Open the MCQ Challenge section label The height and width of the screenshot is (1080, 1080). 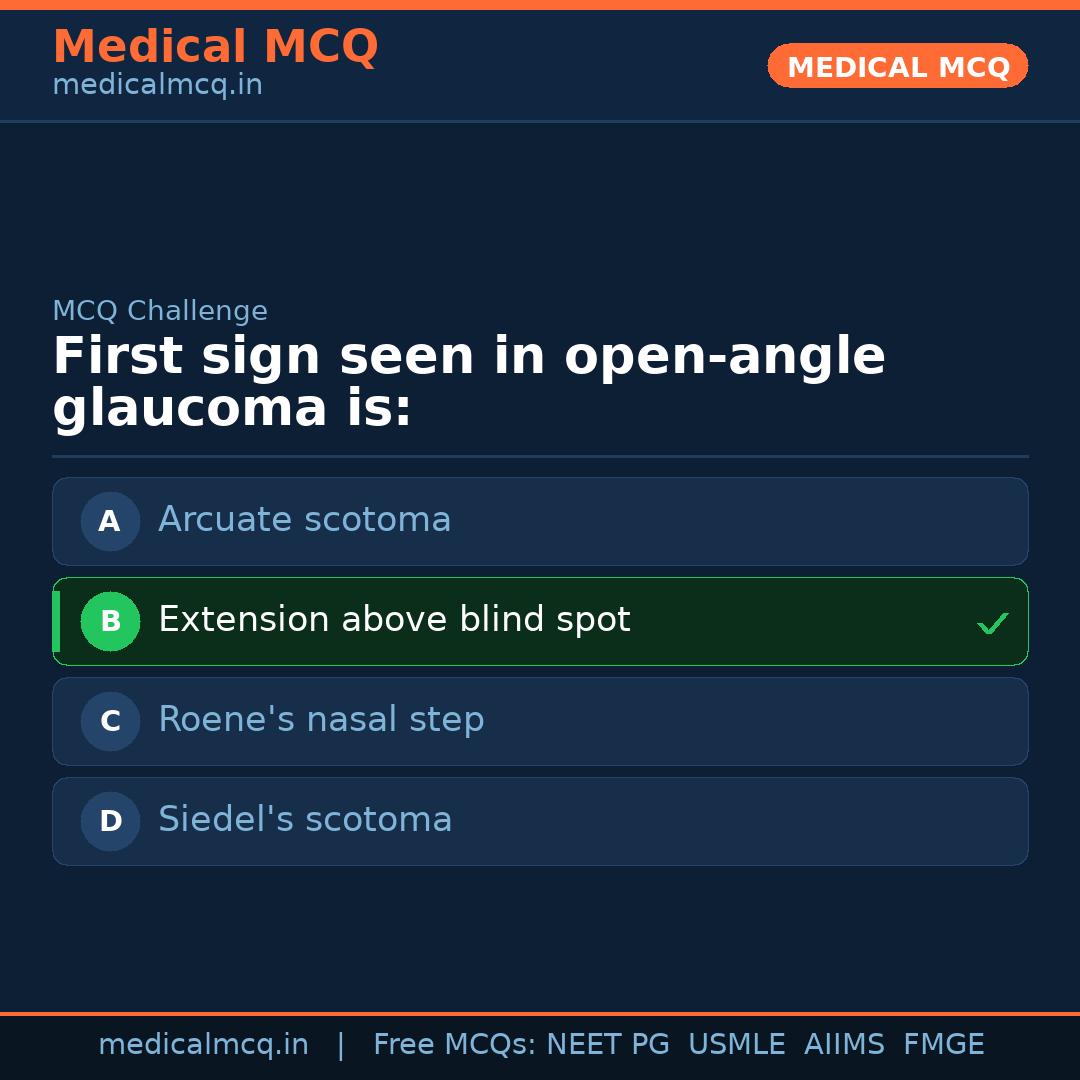[x=160, y=311]
